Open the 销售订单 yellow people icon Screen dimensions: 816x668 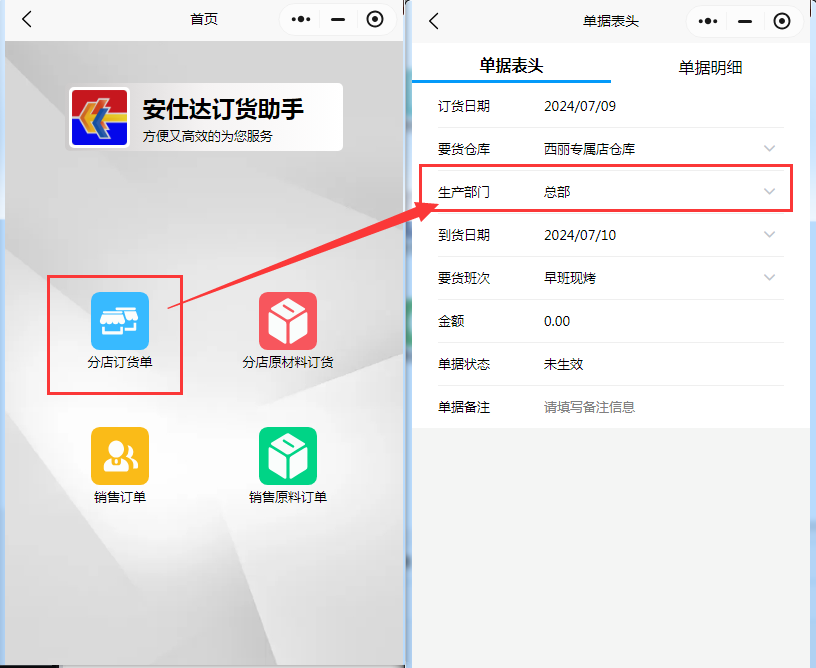120,456
